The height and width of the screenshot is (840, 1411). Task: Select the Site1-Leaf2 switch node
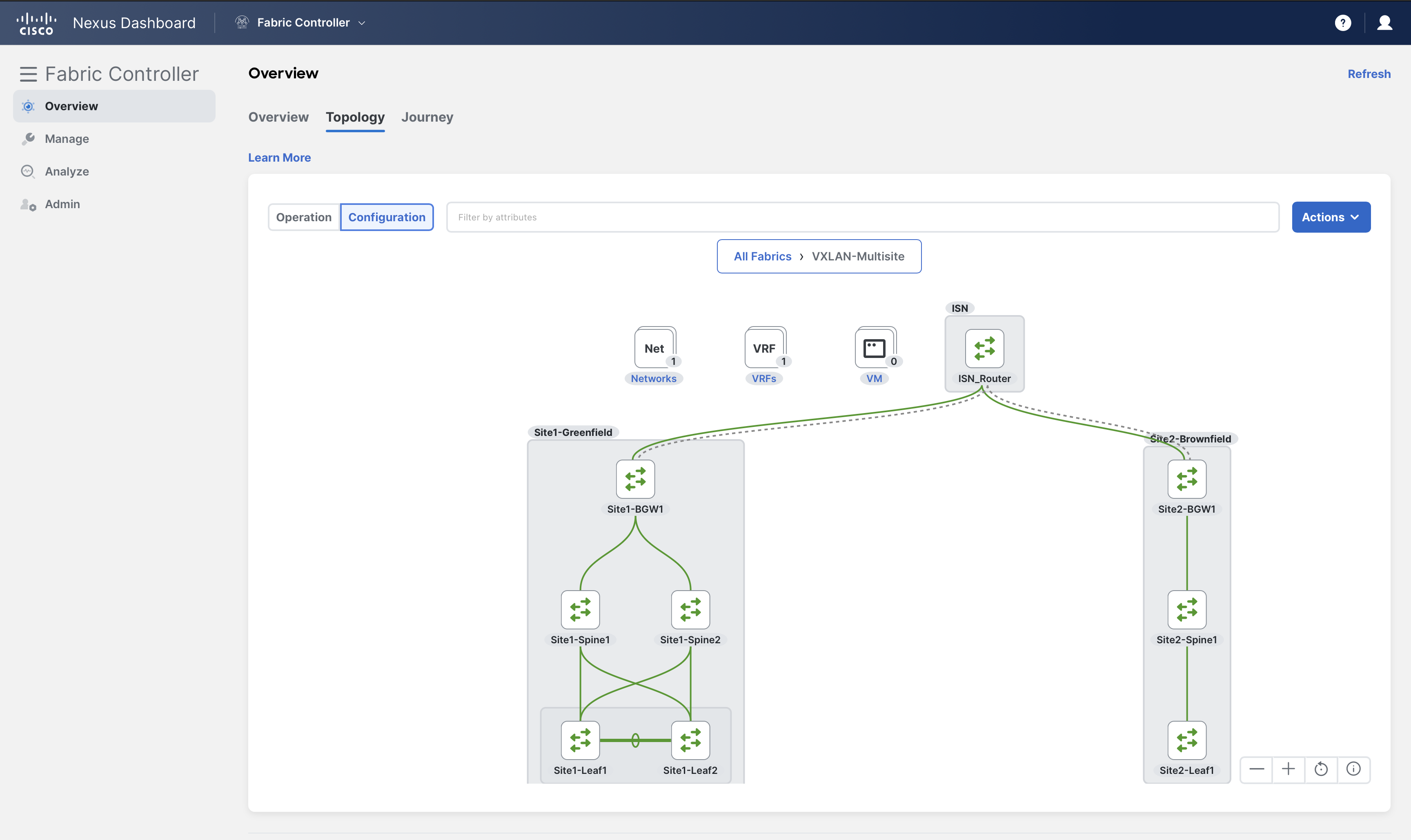click(690, 740)
